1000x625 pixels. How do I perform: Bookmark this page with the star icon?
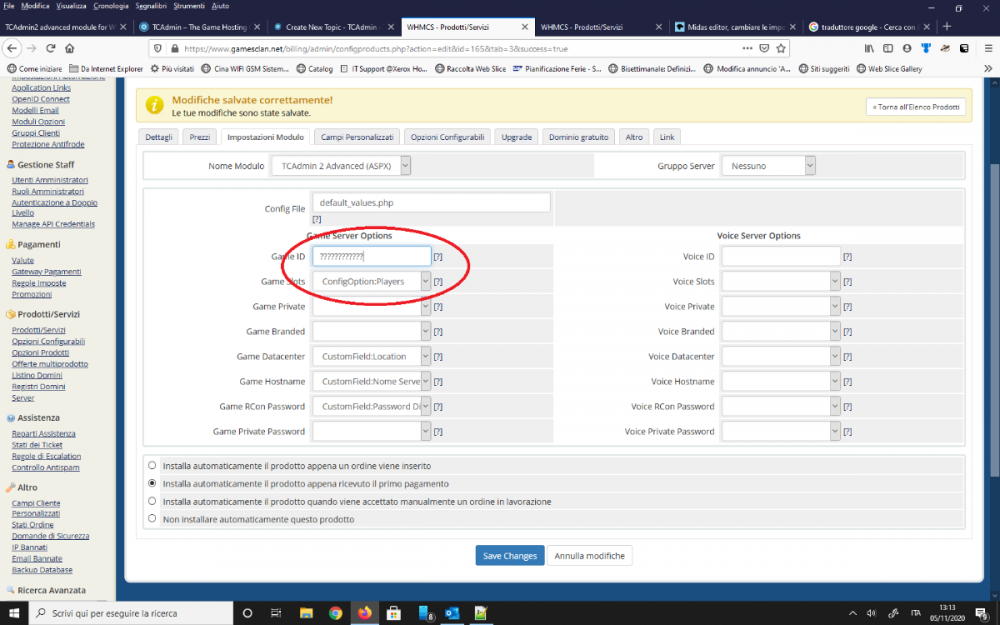[780, 48]
